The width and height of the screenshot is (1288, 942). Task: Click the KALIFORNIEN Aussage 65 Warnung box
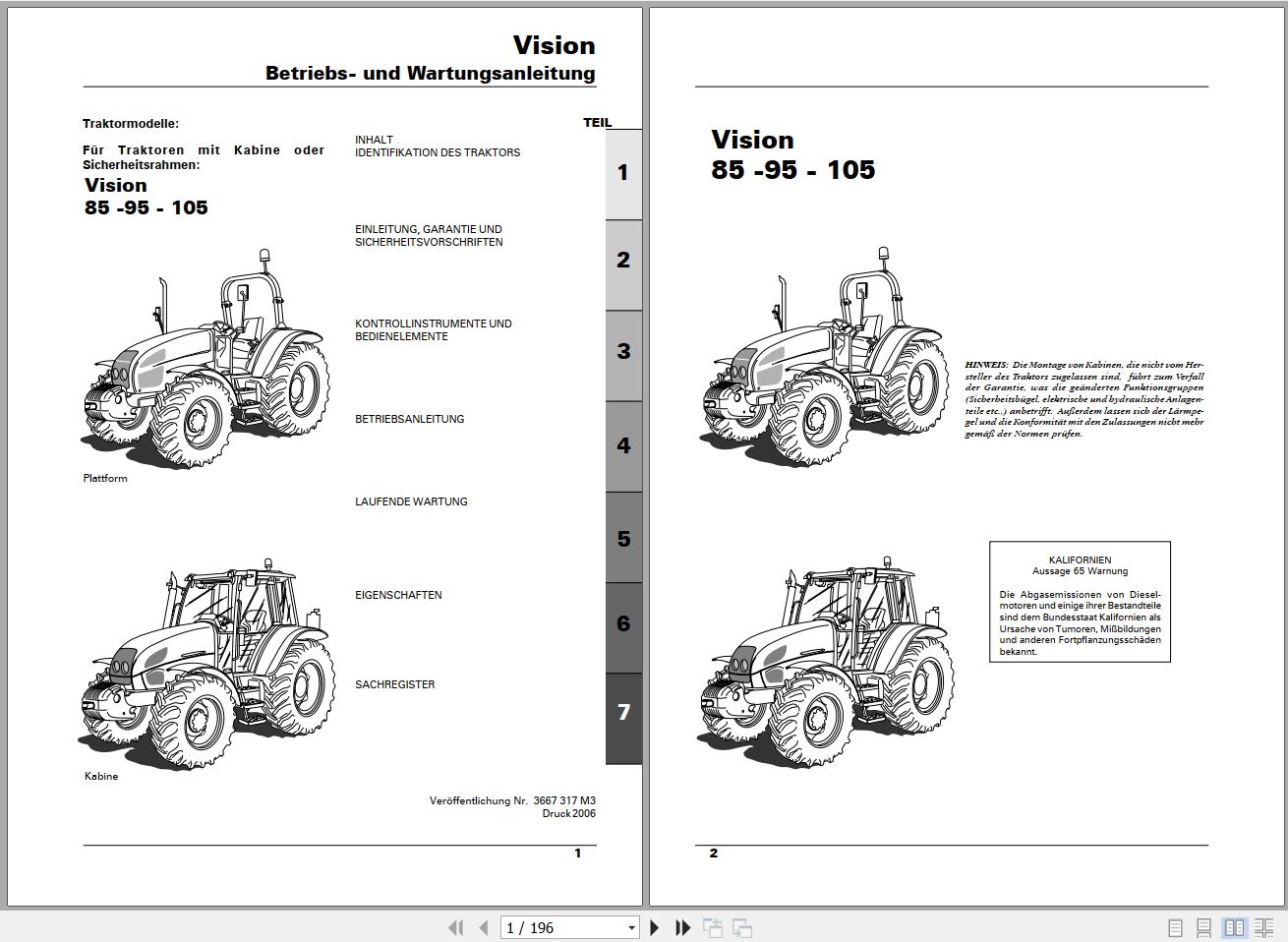coord(1080,602)
